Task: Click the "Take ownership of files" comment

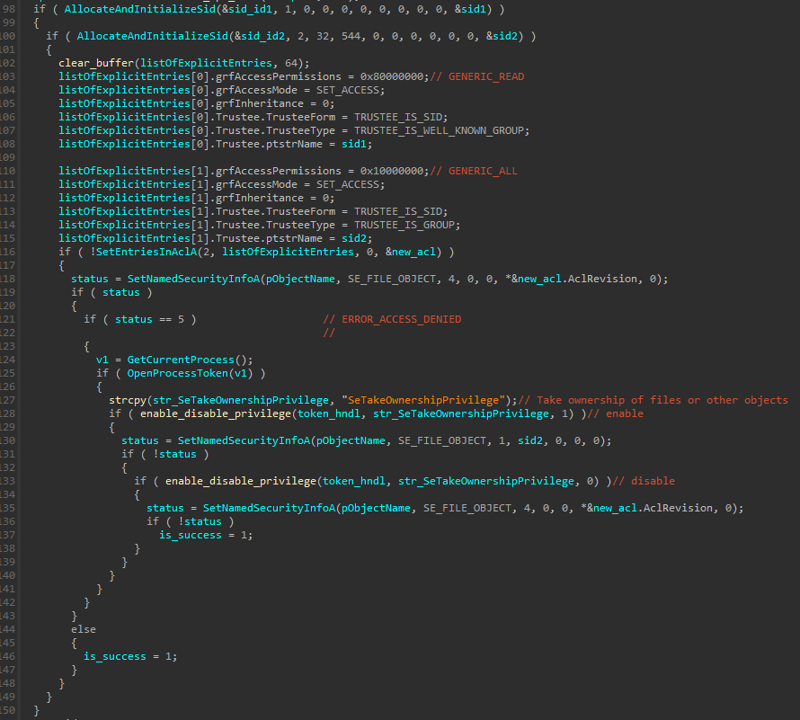Action: 662,400
